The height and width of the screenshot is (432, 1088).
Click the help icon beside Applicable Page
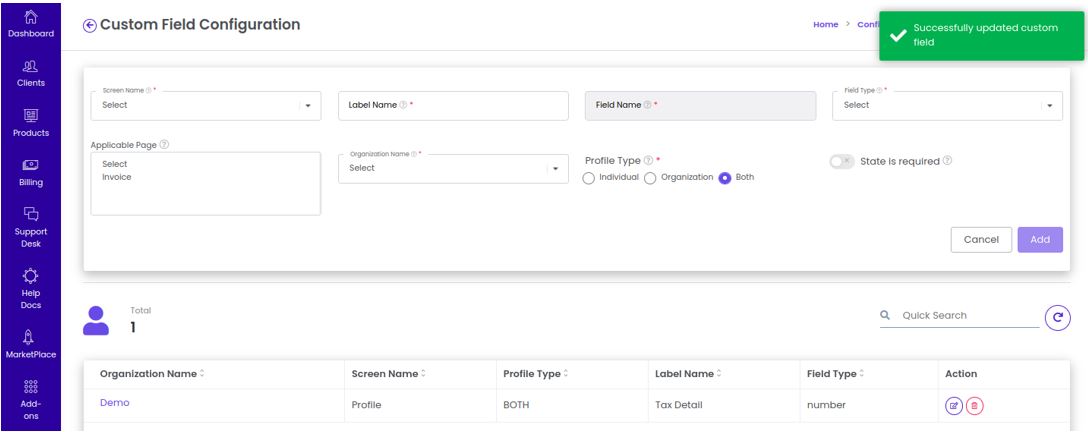164,145
